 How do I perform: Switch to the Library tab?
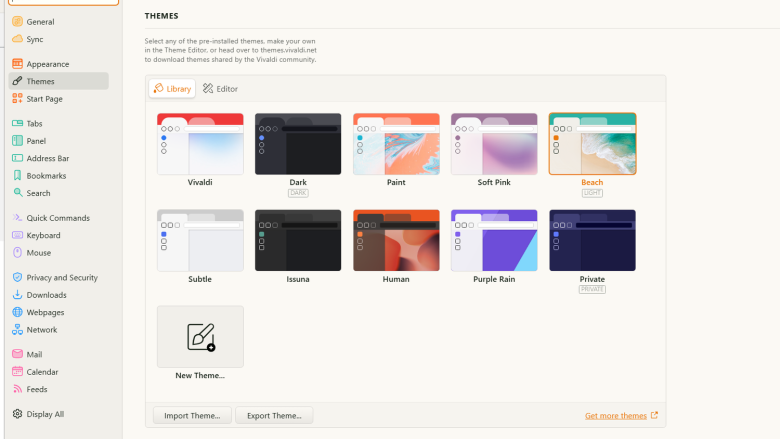(x=172, y=89)
